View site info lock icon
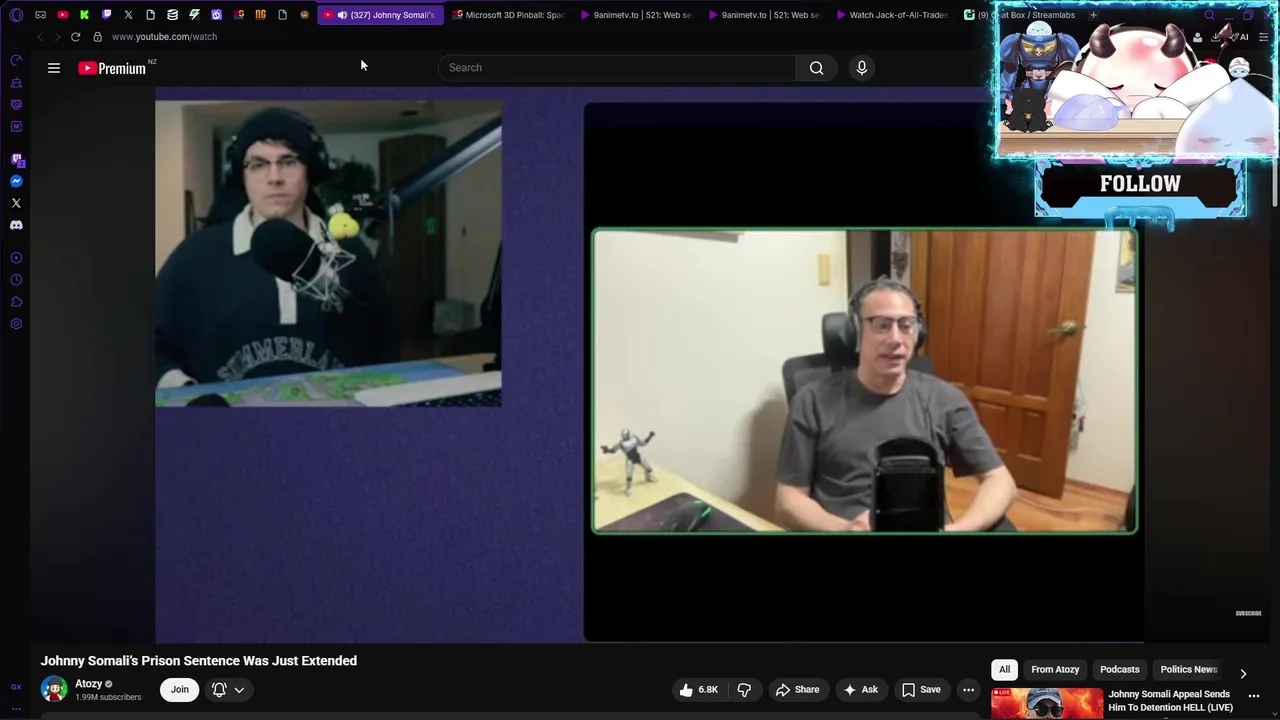The image size is (1280, 720). tap(97, 37)
